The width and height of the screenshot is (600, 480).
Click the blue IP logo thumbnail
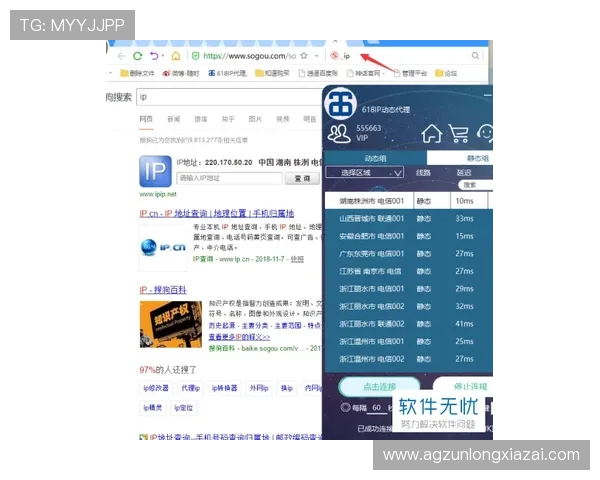155,171
